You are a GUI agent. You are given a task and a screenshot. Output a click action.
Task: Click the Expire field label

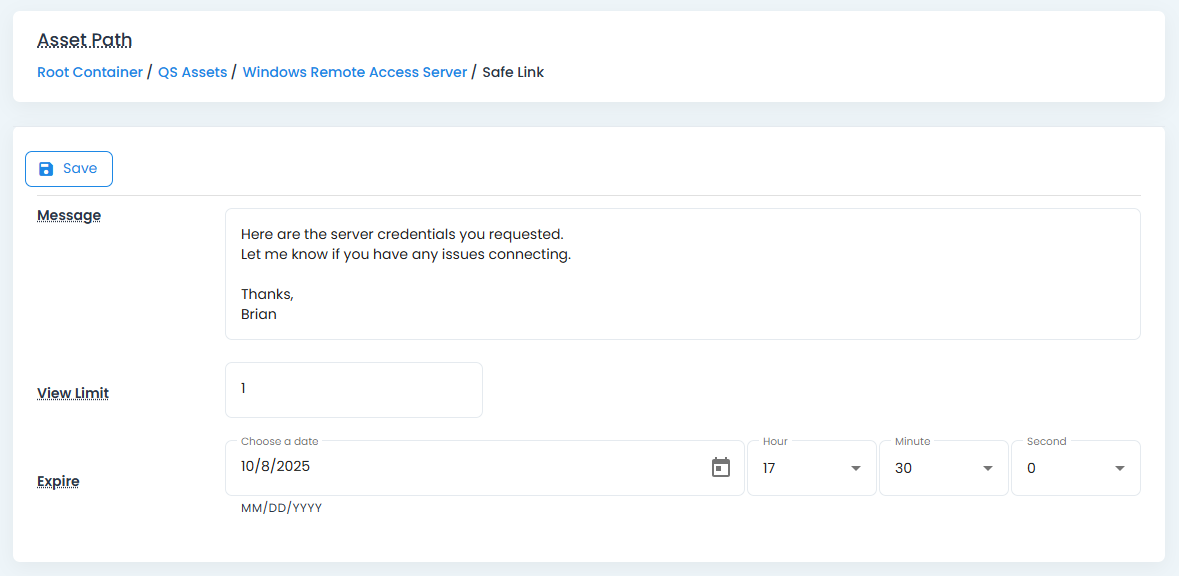[58, 481]
